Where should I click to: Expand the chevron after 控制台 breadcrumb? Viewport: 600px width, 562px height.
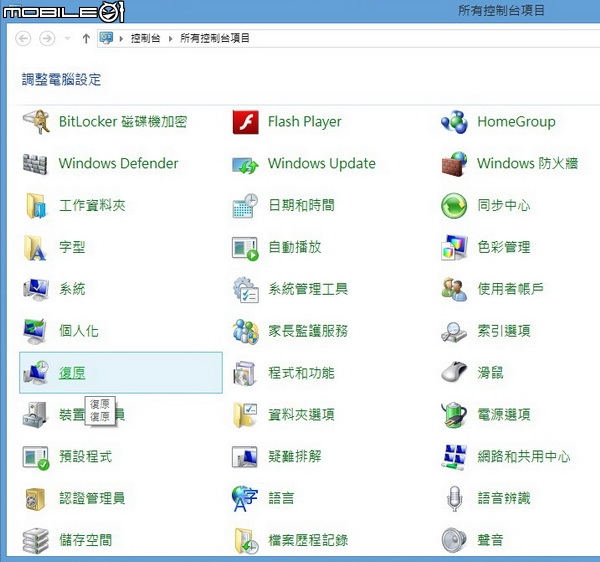click(170, 38)
